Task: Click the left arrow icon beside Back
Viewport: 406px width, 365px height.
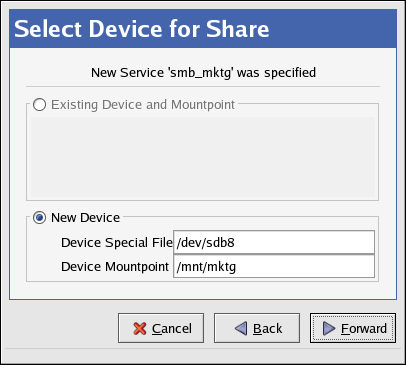Action: (x=241, y=329)
